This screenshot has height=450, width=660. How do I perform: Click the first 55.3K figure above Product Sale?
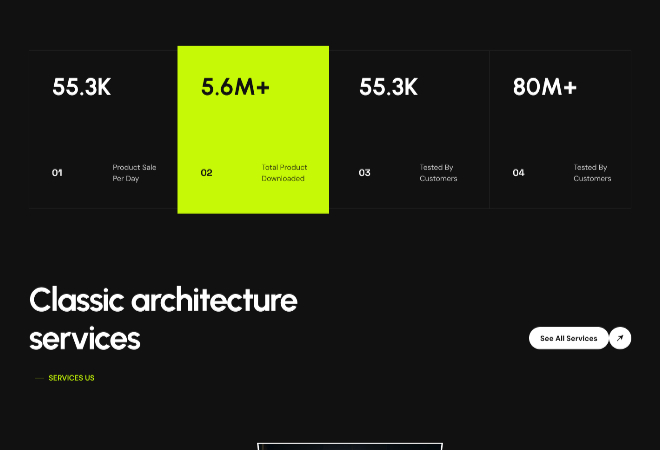(x=82, y=87)
